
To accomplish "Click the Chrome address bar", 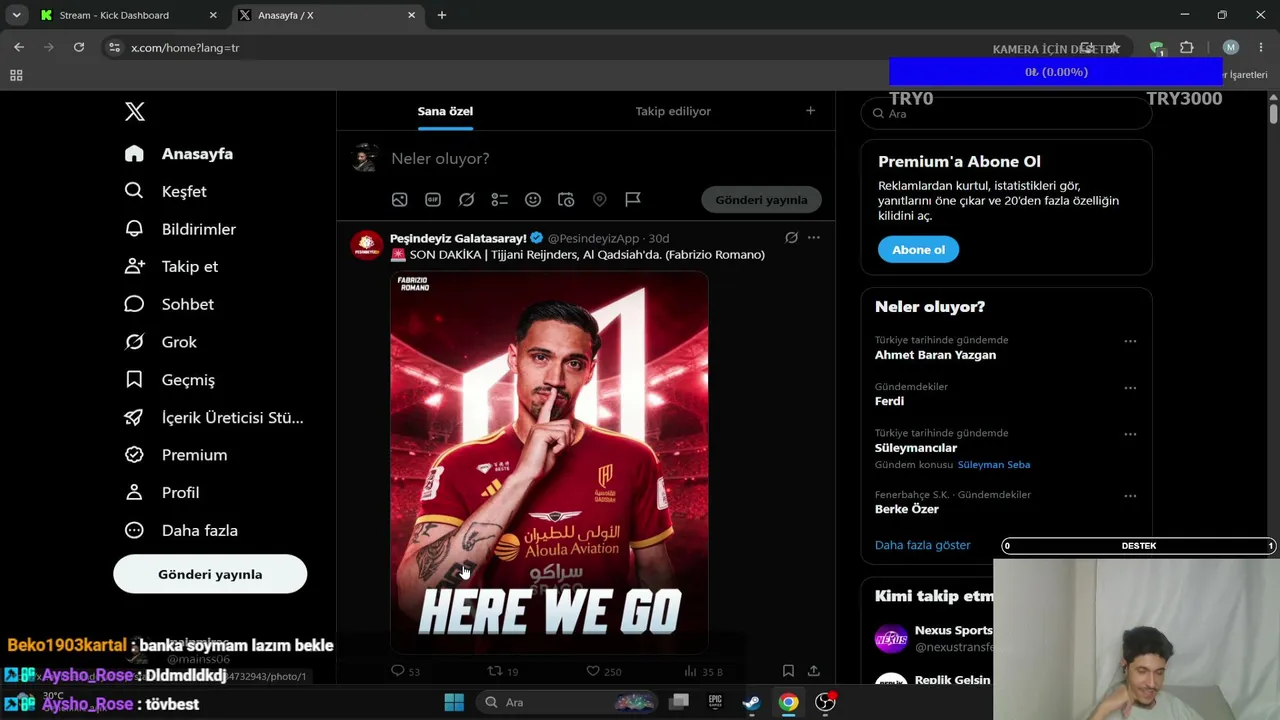I will coord(550,47).
